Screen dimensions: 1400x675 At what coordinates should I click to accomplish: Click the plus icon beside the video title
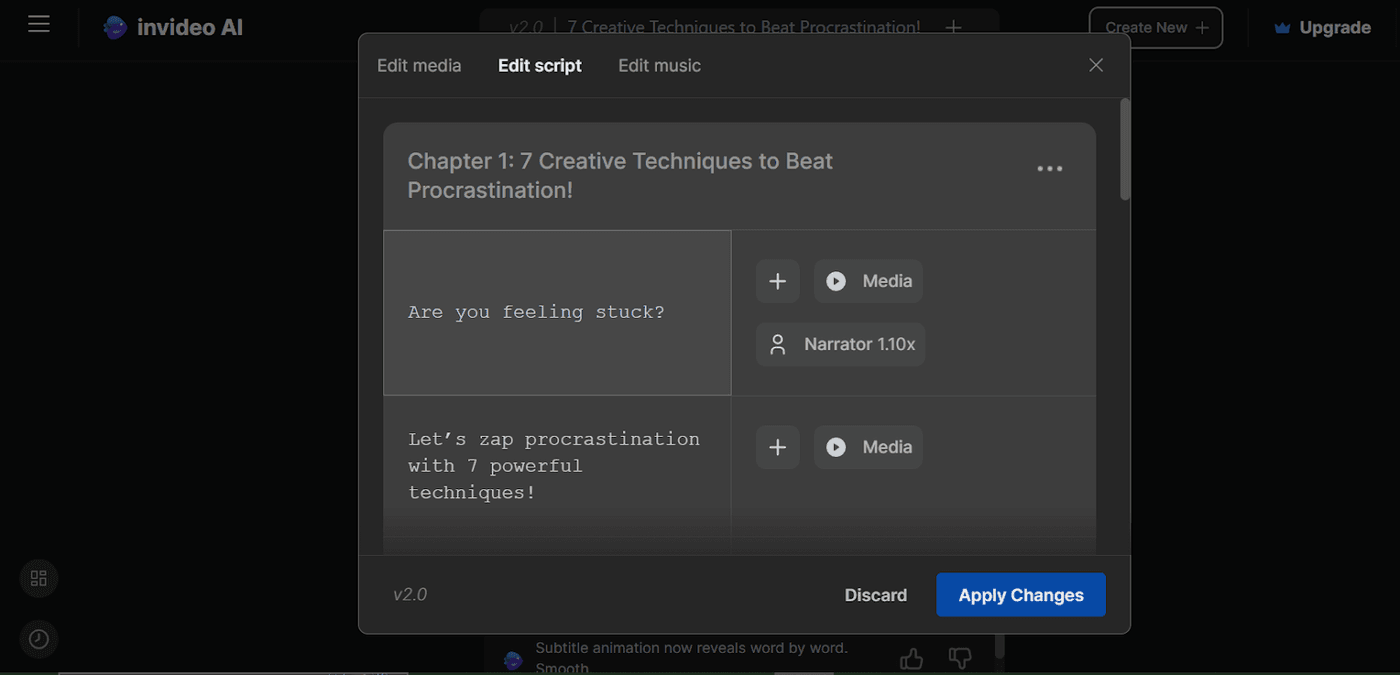953,27
